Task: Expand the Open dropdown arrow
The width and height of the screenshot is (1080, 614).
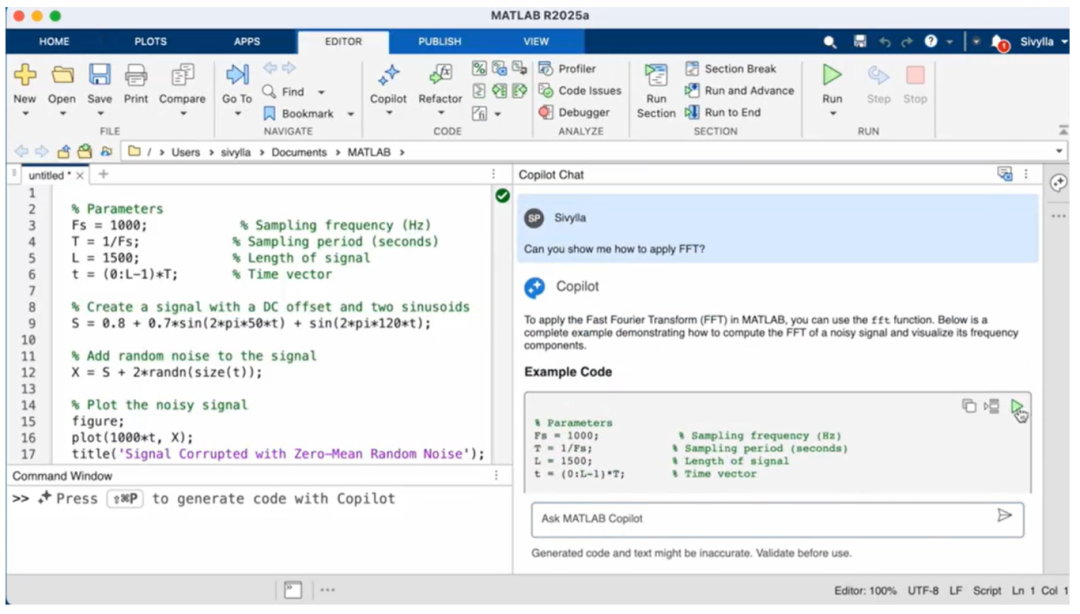Action: [62, 114]
